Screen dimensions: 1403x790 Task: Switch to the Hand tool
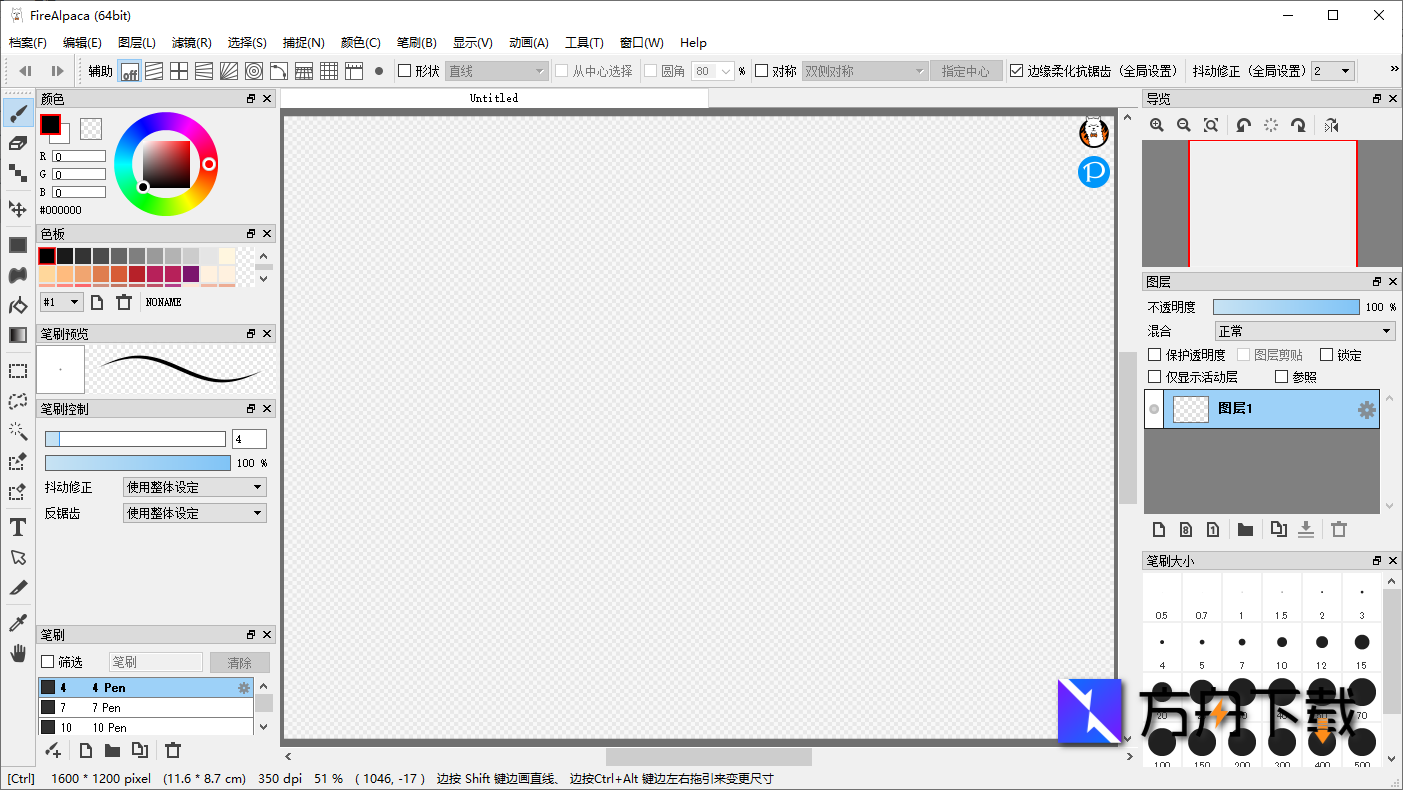(17, 653)
